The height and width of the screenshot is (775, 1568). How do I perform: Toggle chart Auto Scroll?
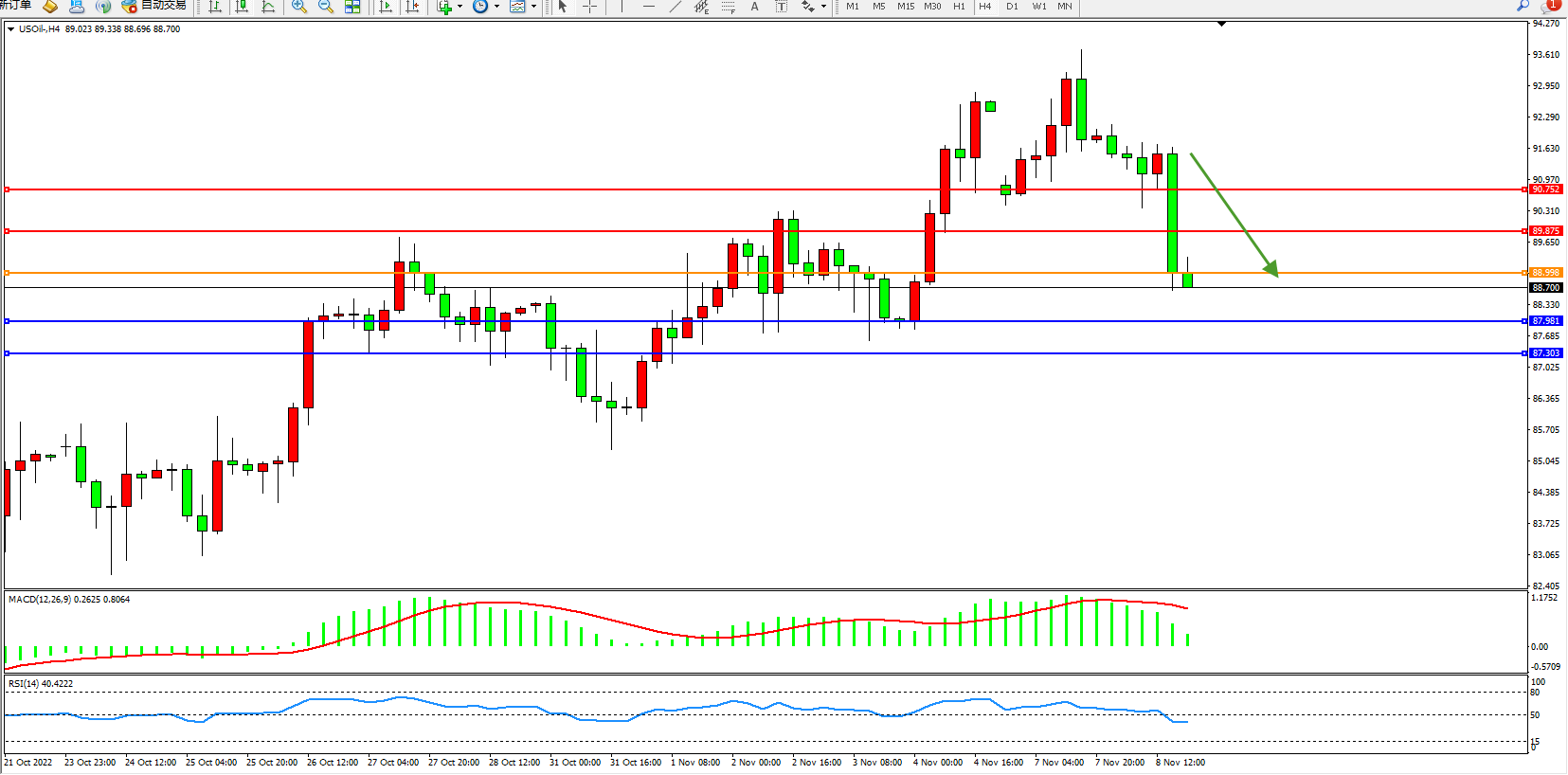(386, 7)
